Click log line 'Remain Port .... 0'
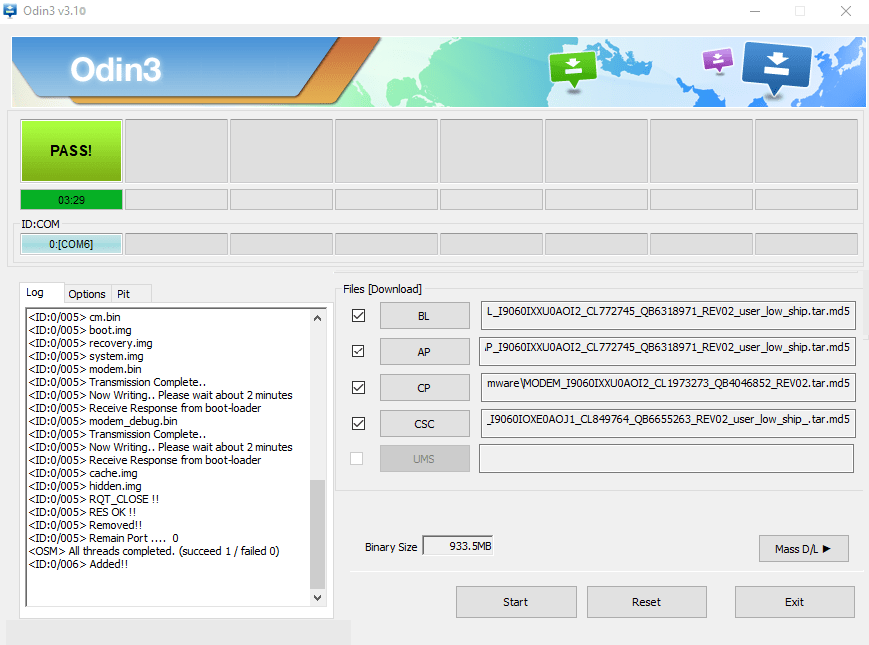Screen dimensions: 869x645 pos(104,538)
